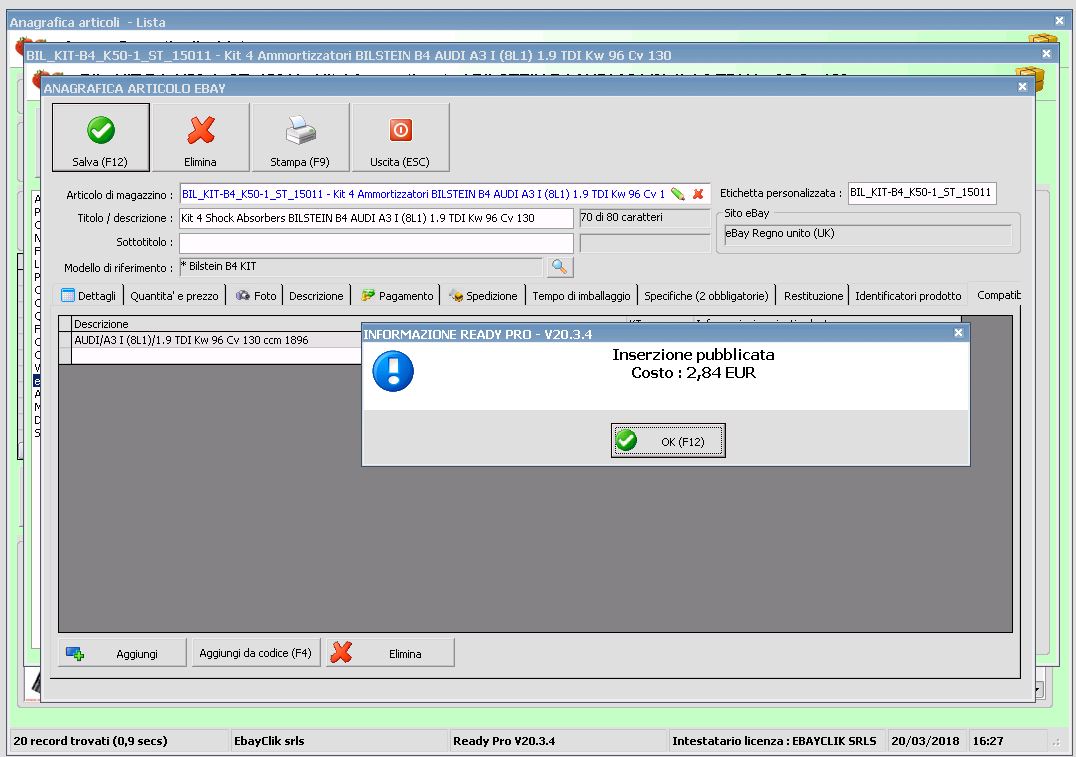The width and height of the screenshot is (1076, 757).
Task: Click the bottom Elimina button with red X
Action: (x=390, y=653)
